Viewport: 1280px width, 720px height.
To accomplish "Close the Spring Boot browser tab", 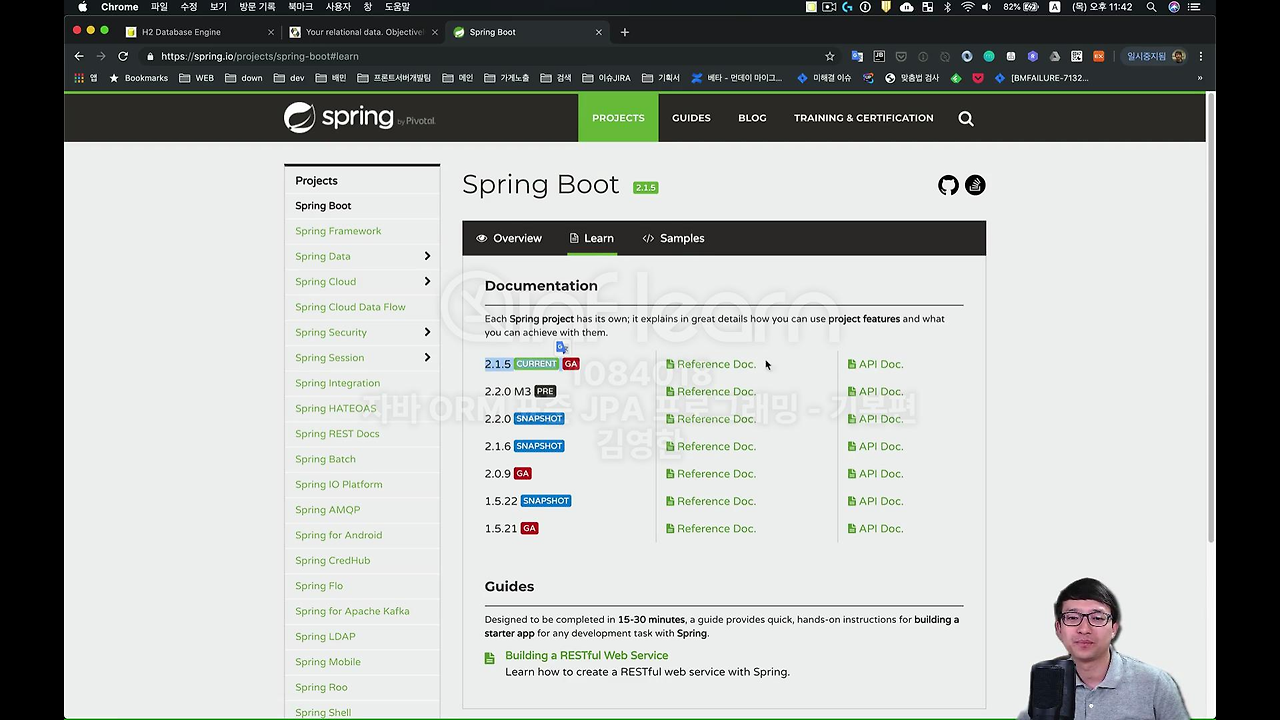I will [x=599, y=32].
